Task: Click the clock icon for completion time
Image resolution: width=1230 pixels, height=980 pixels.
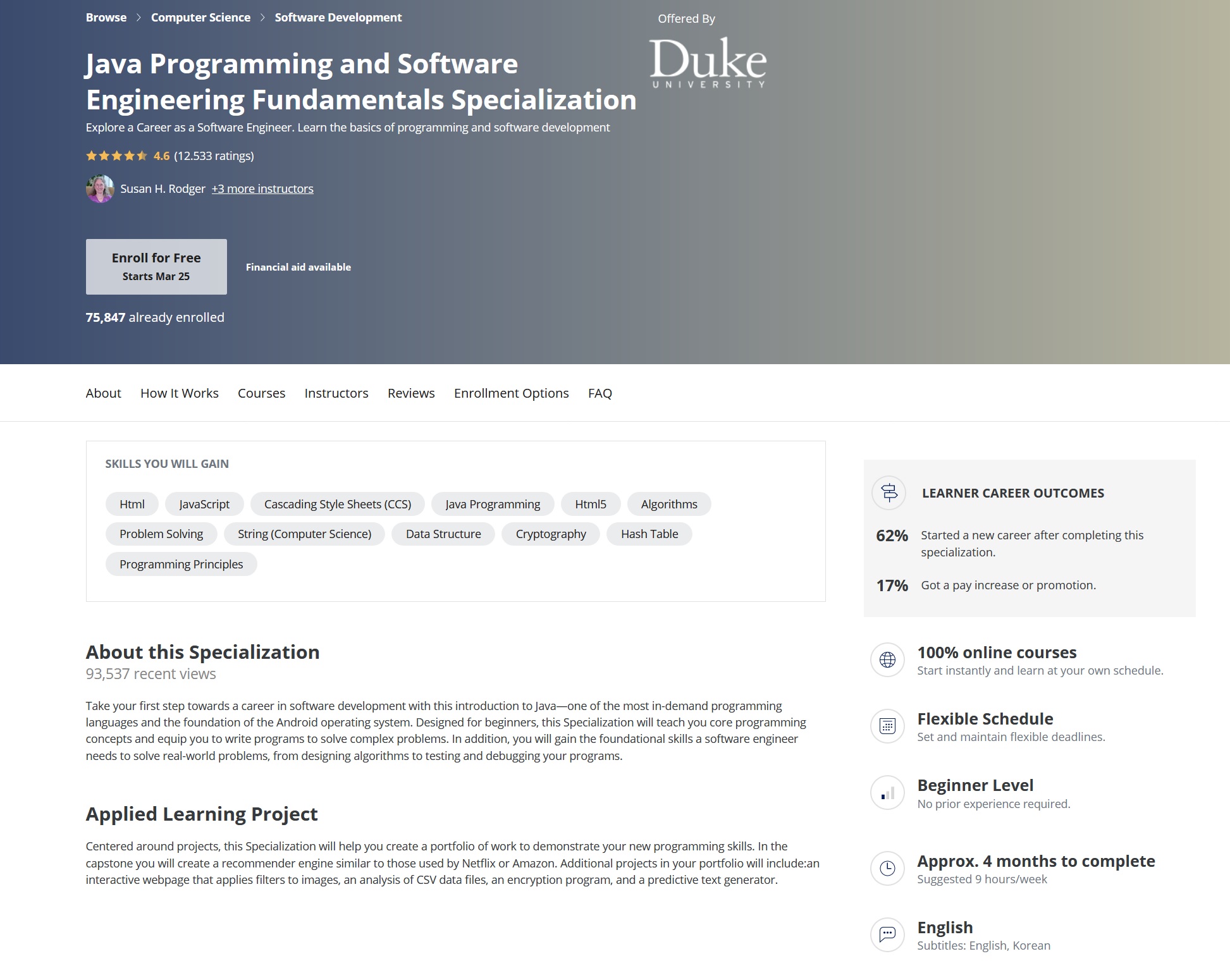Action: 887,869
